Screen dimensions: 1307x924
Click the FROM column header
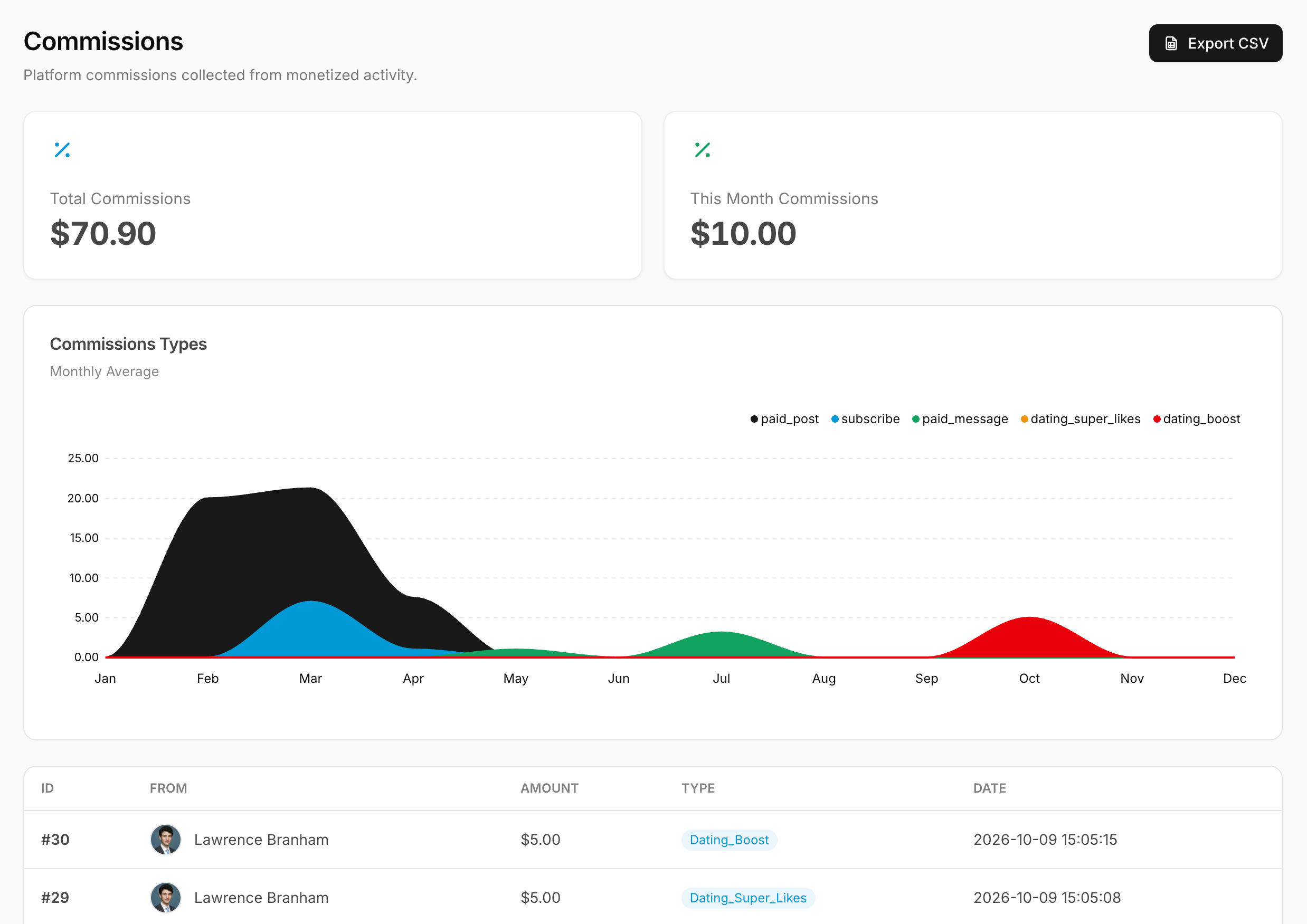click(168, 788)
